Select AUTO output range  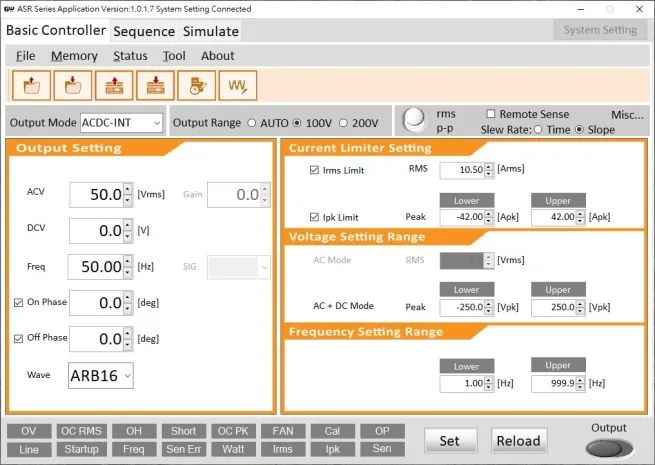[x=251, y=123]
